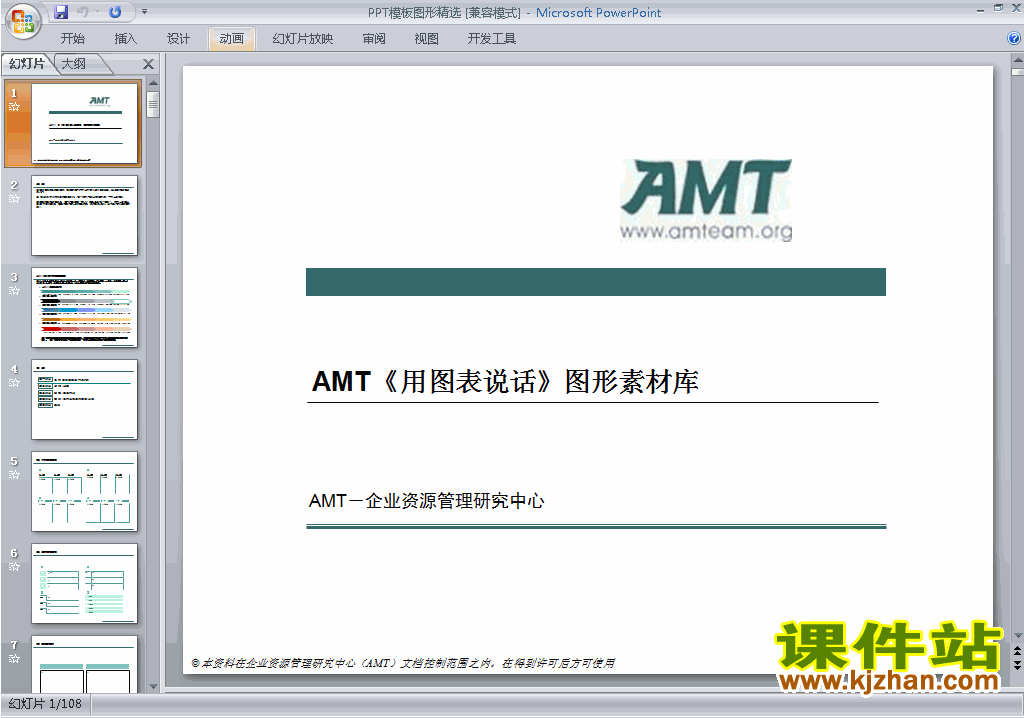Select slide 2 thumbnail
Image resolution: width=1024 pixels, height=718 pixels.
(84, 215)
